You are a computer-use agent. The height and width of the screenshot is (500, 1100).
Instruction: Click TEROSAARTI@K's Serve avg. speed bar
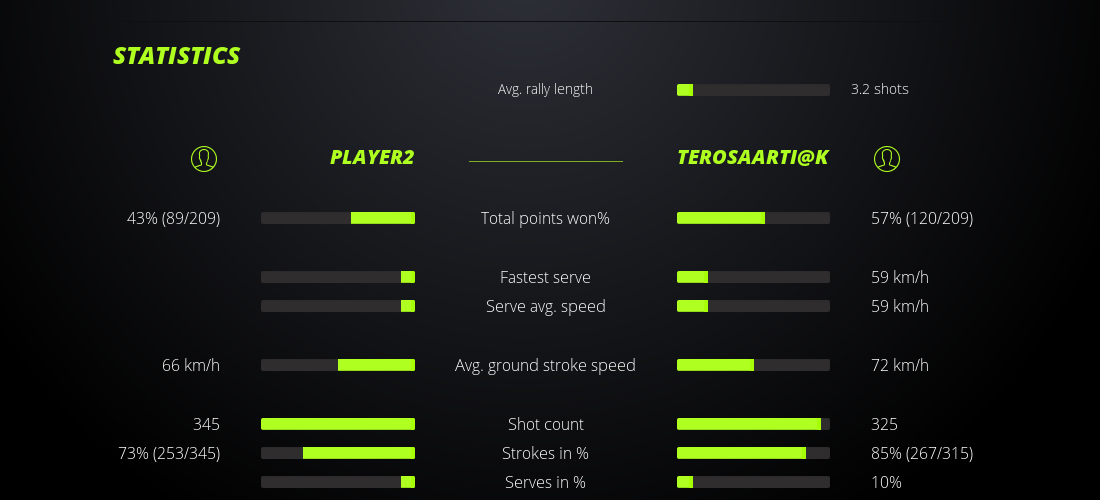coord(753,306)
